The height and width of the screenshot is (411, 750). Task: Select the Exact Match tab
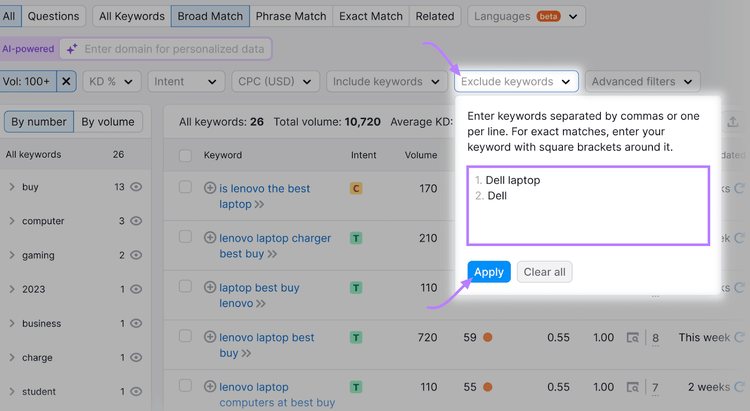click(371, 16)
